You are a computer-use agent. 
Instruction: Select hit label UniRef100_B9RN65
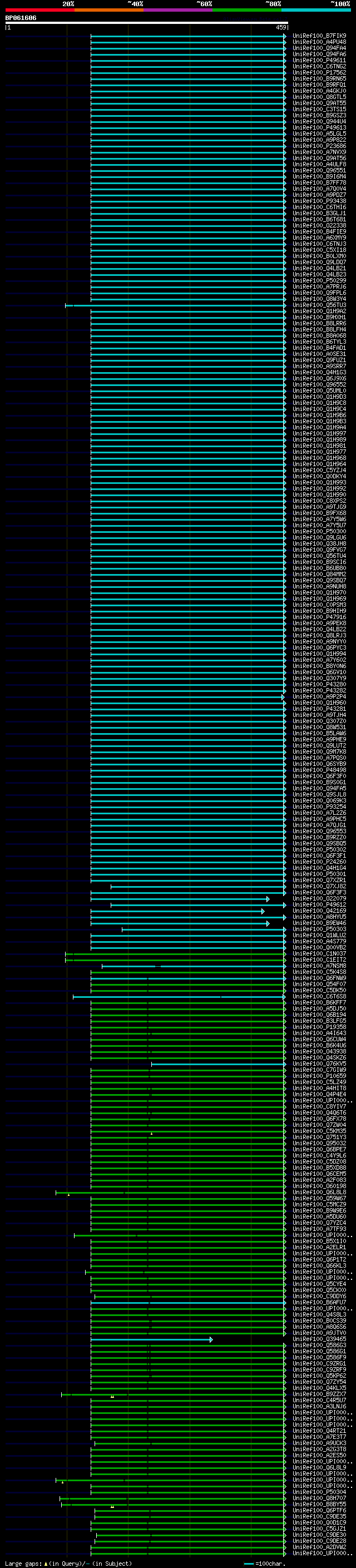(x=319, y=78)
